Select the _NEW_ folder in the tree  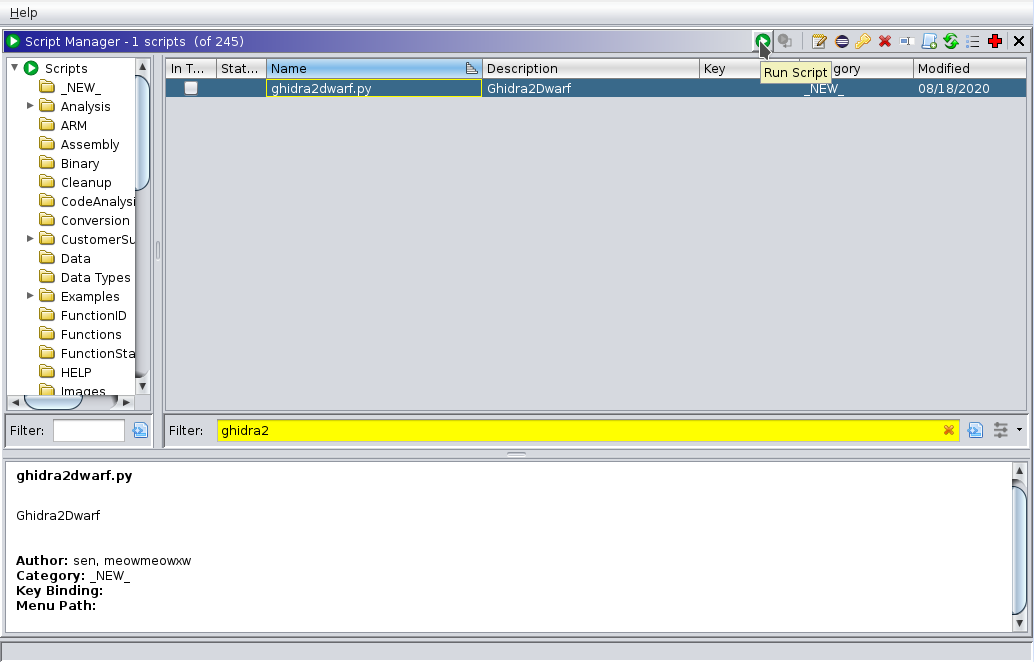80,88
